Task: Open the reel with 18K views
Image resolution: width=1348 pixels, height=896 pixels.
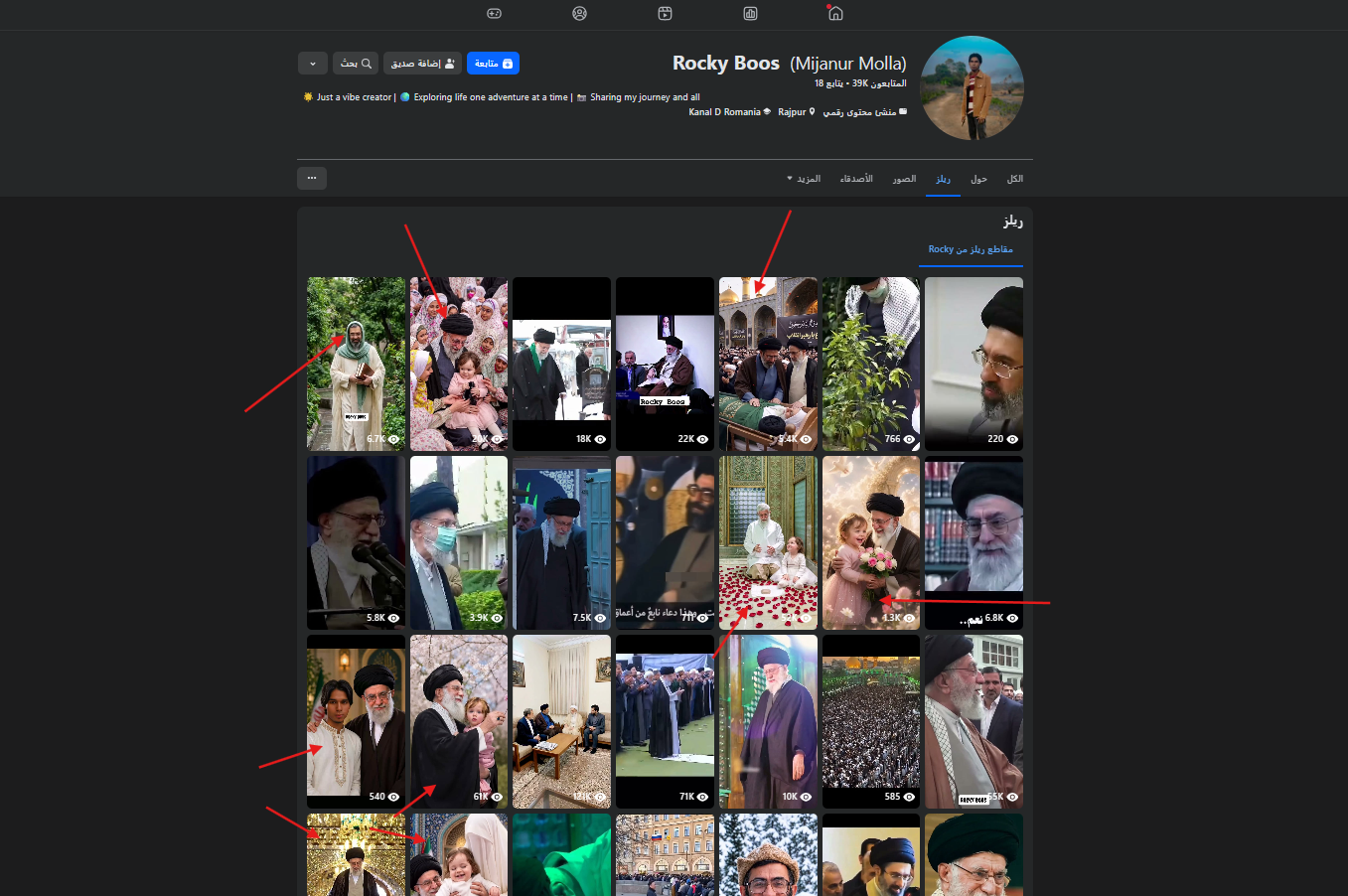Action: [561, 364]
